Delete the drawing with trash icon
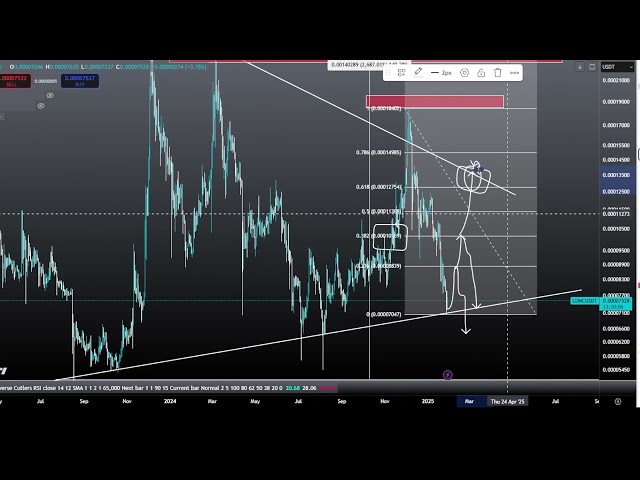Screen dimensions: 640x480 497,73
